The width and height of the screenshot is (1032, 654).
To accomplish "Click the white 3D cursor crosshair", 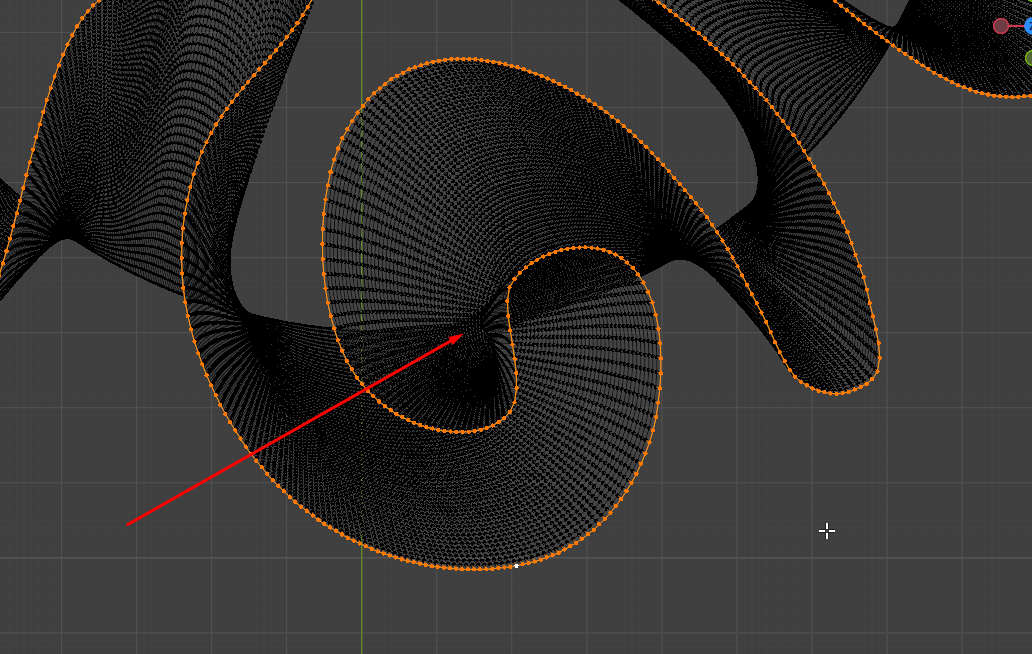I will coord(827,531).
